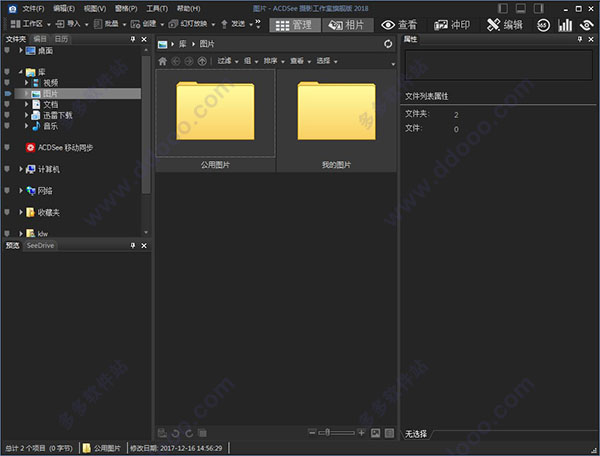Toggle the Easy-Select marker beside 文档

(x=7, y=104)
